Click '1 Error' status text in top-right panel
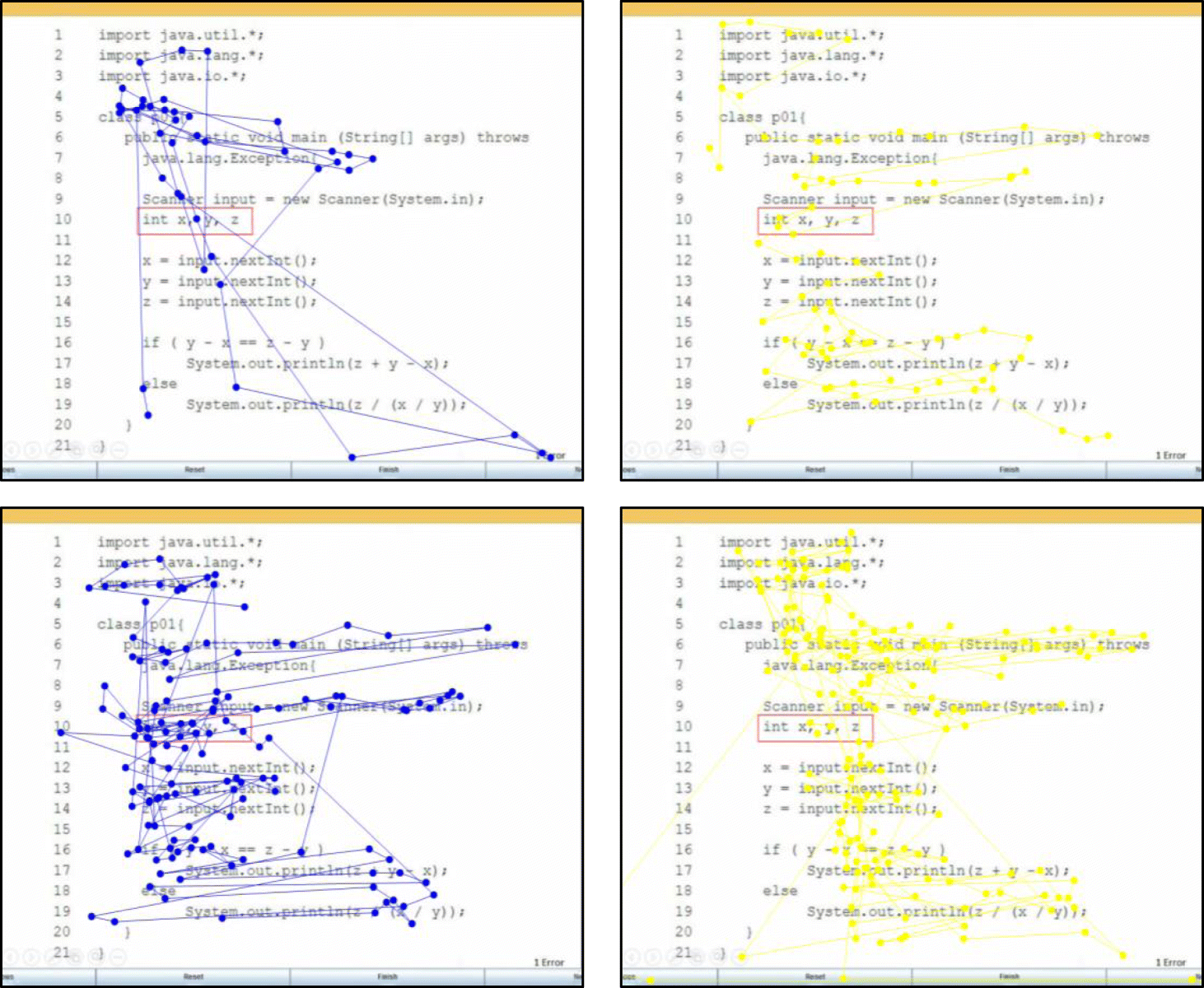The height and width of the screenshot is (988, 1204). 1170,455
